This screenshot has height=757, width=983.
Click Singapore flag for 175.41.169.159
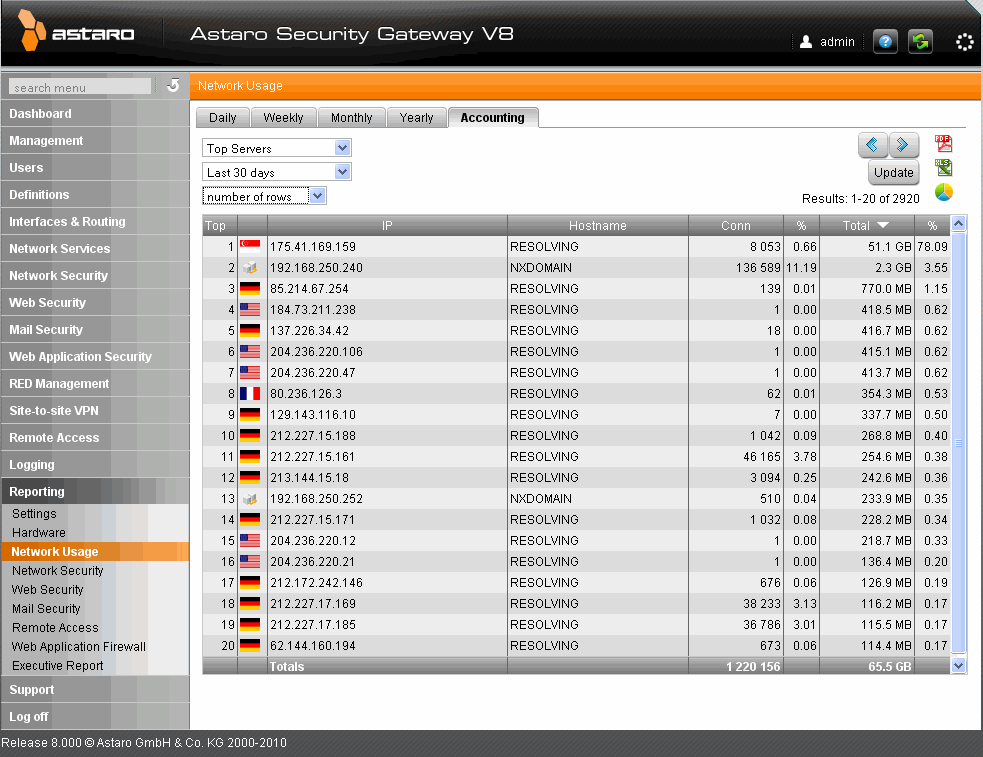[x=250, y=247]
